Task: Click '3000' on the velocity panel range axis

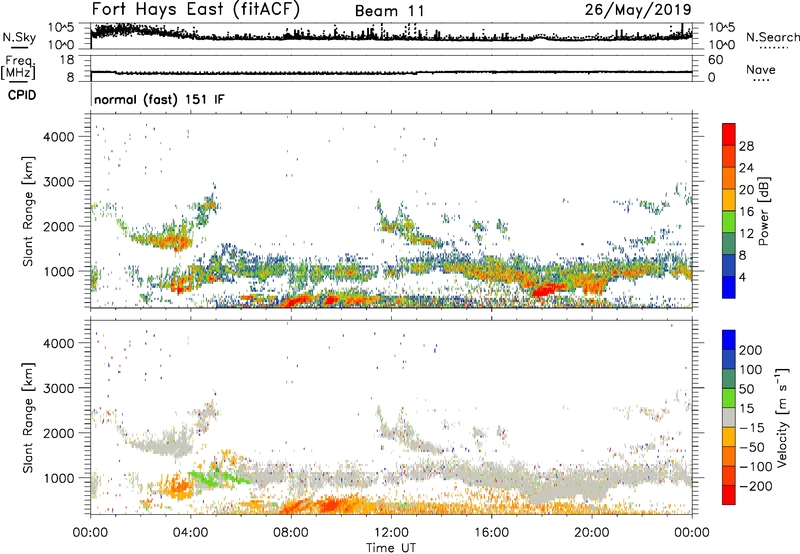Action: point(59,388)
